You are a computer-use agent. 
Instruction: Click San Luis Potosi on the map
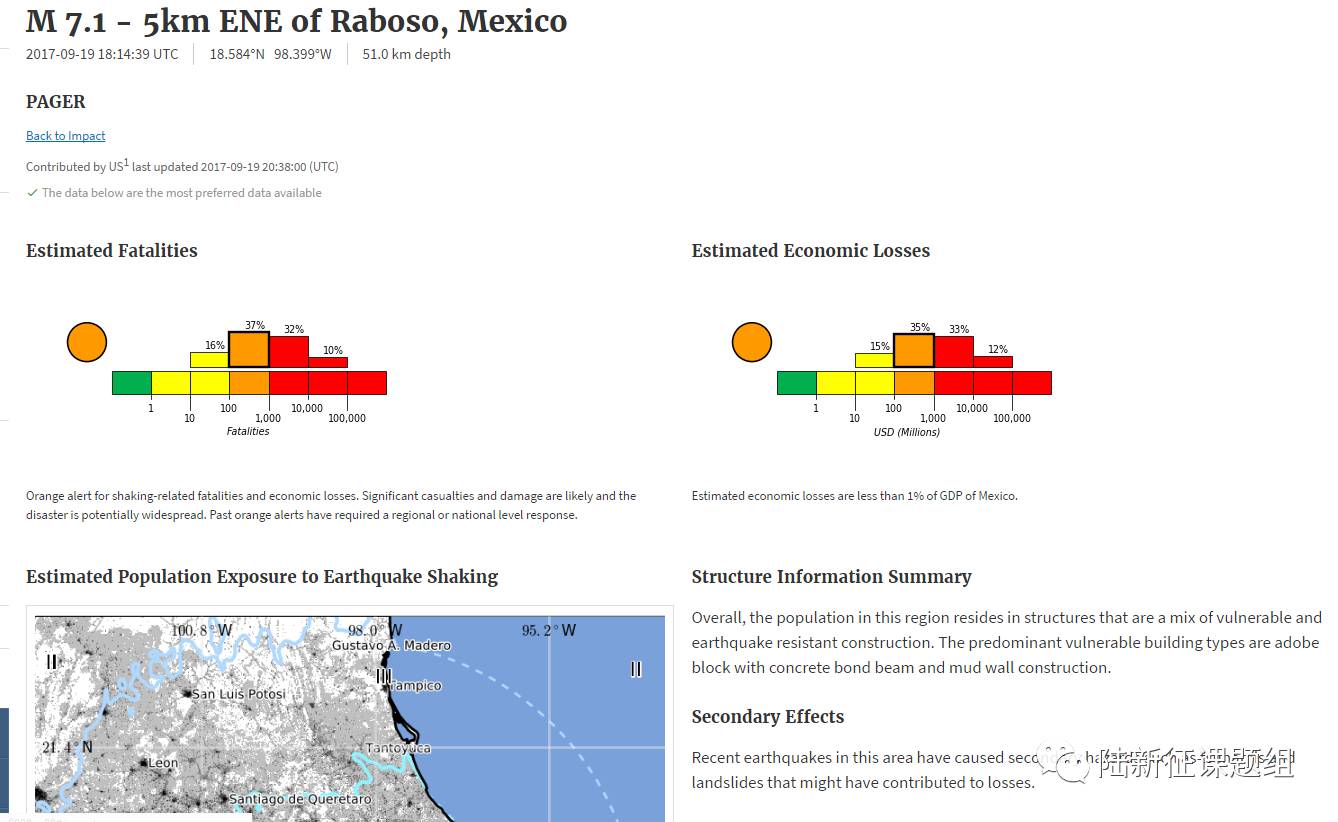(x=239, y=694)
